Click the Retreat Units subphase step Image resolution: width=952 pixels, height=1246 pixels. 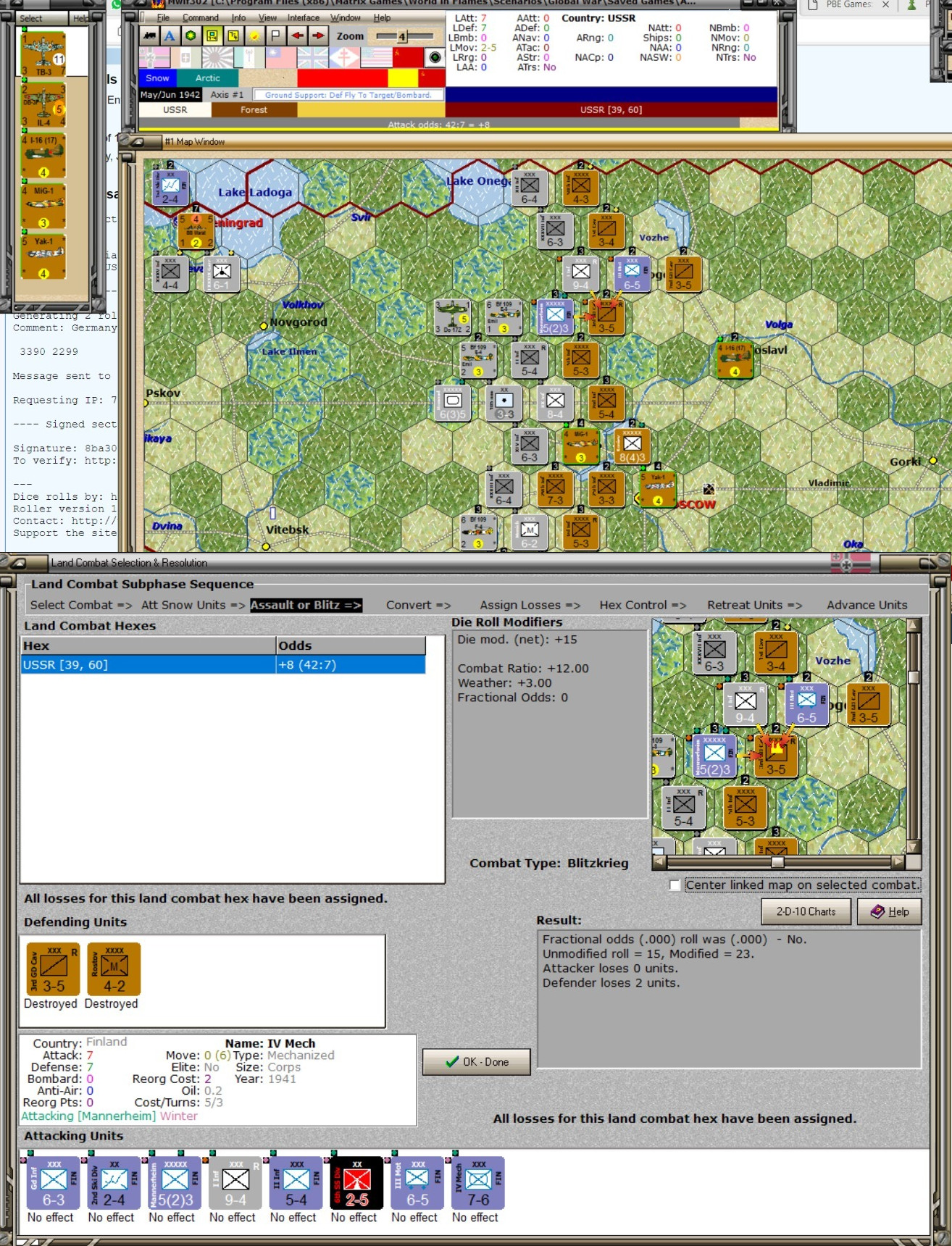click(x=755, y=605)
